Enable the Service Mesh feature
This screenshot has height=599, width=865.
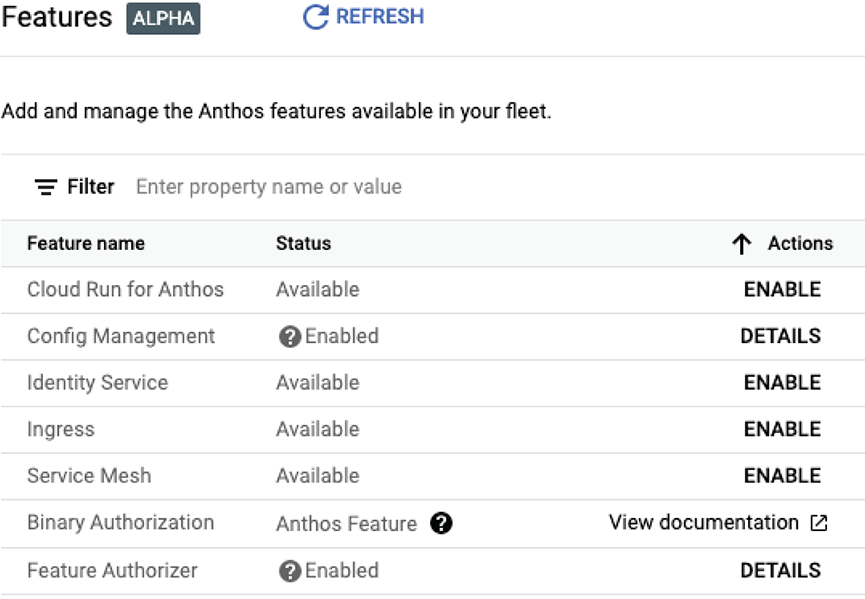coord(782,476)
